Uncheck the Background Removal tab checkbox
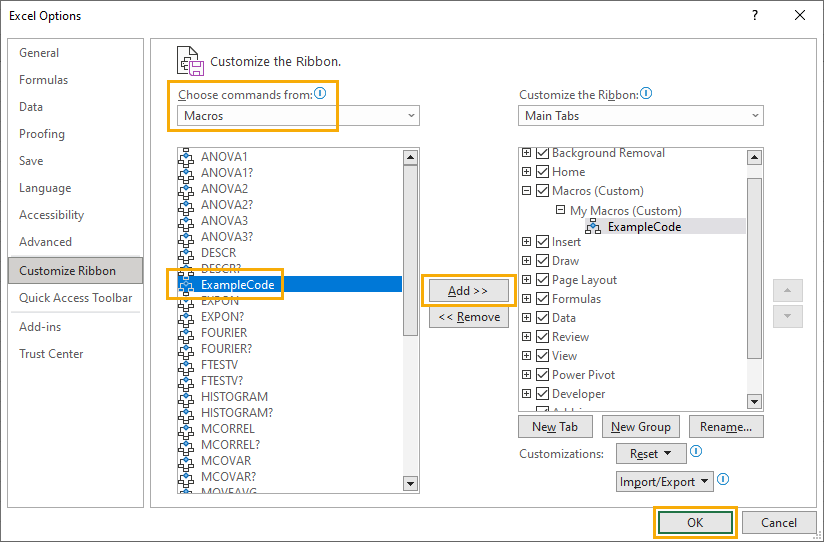 point(542,153)
